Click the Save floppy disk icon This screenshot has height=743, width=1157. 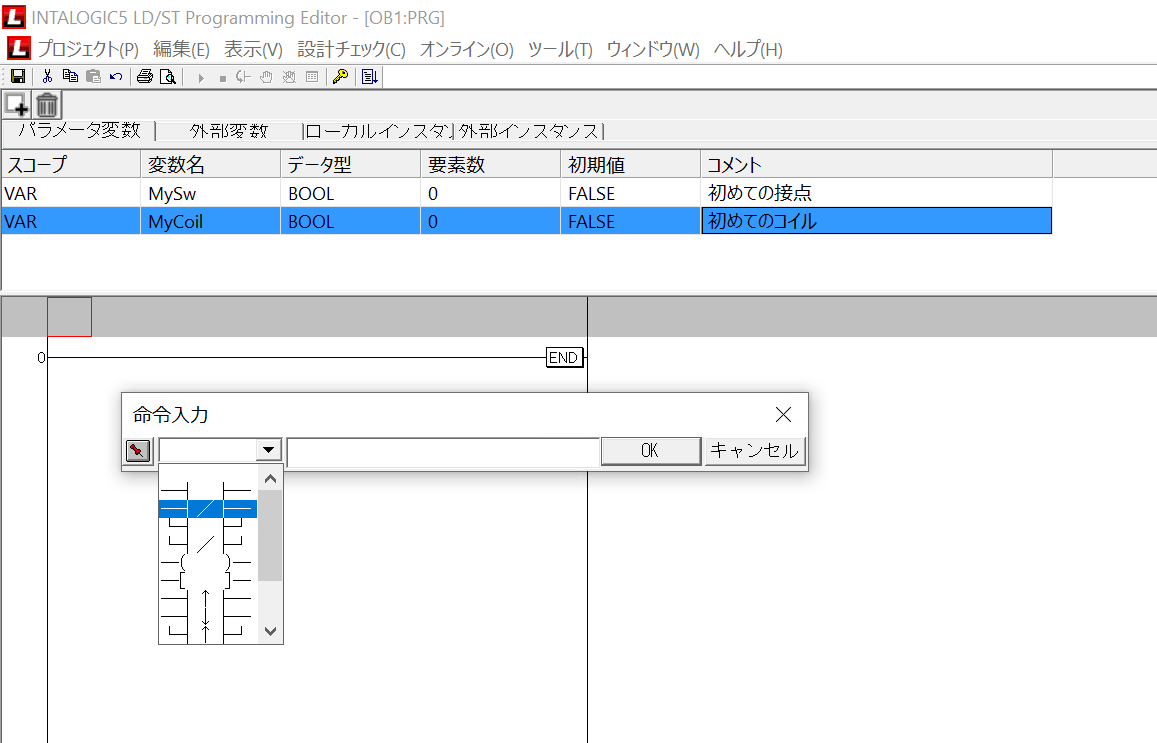coord(17,76)
